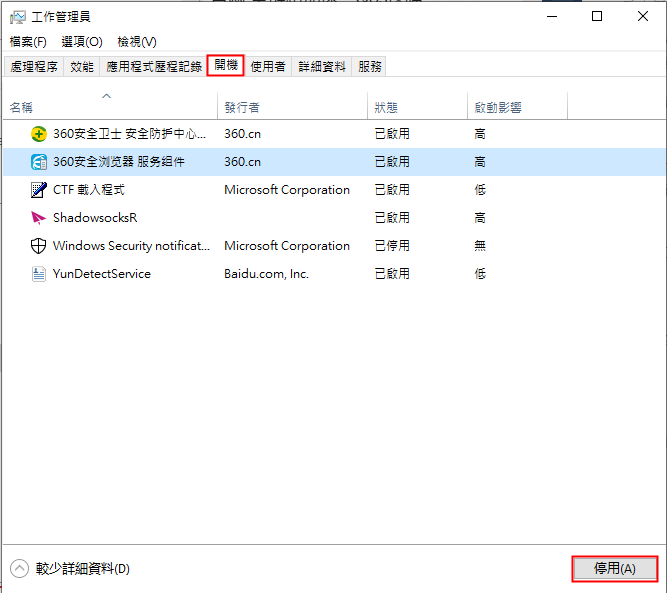Sort by the 啟動影響 column header
Image resolution: width=667 pixels, height=593 pixels.
click(517, 108)
